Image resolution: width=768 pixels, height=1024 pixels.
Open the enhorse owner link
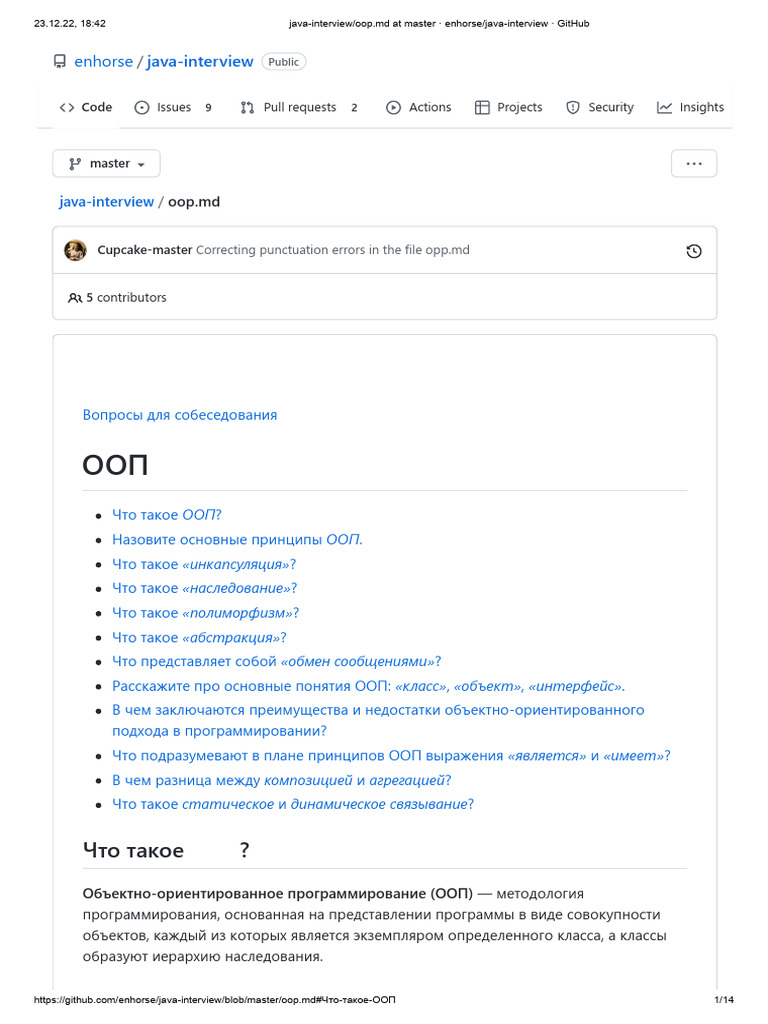[x=103, y=62]
